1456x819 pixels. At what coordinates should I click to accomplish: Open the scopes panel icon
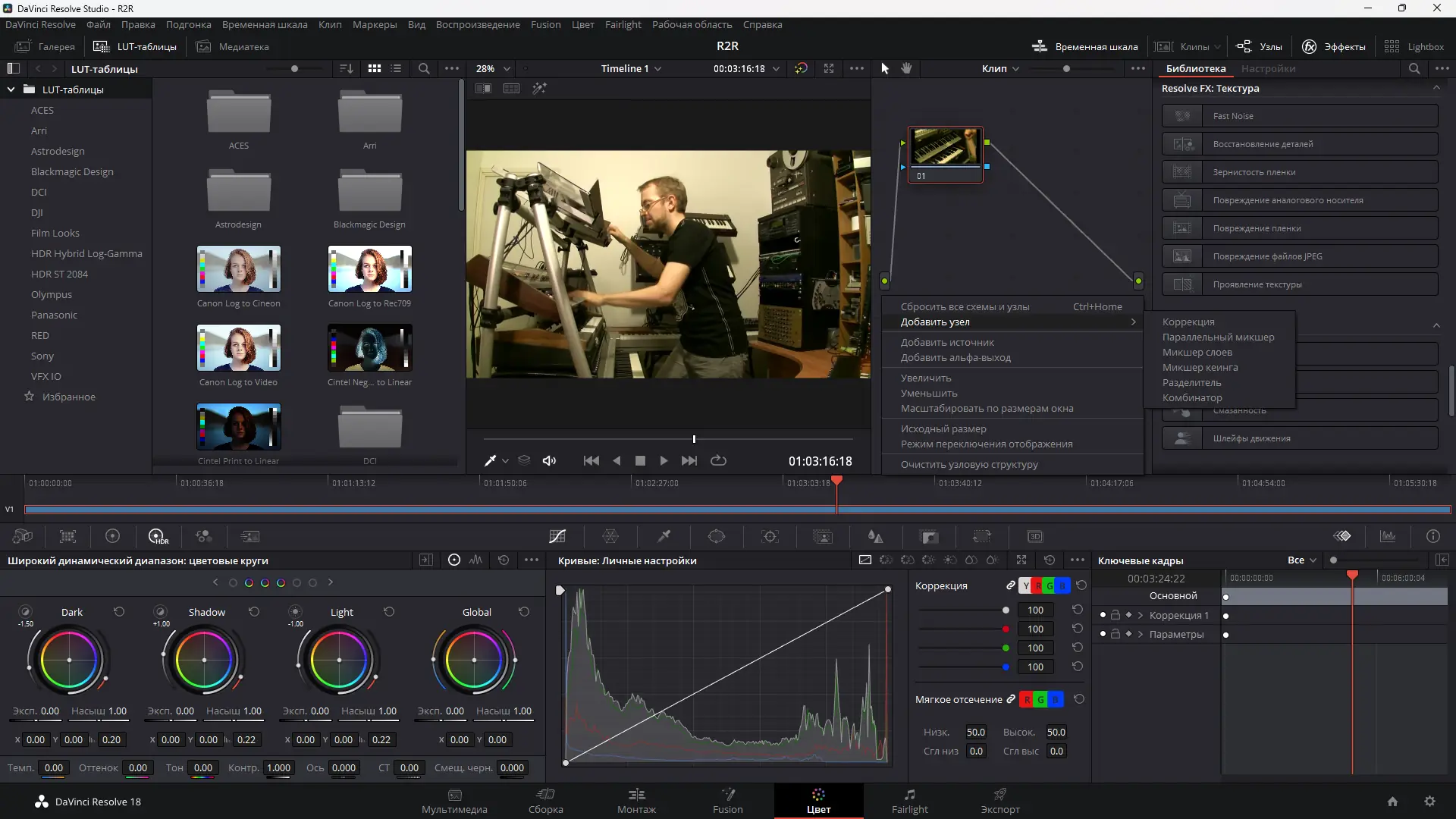1388,536
